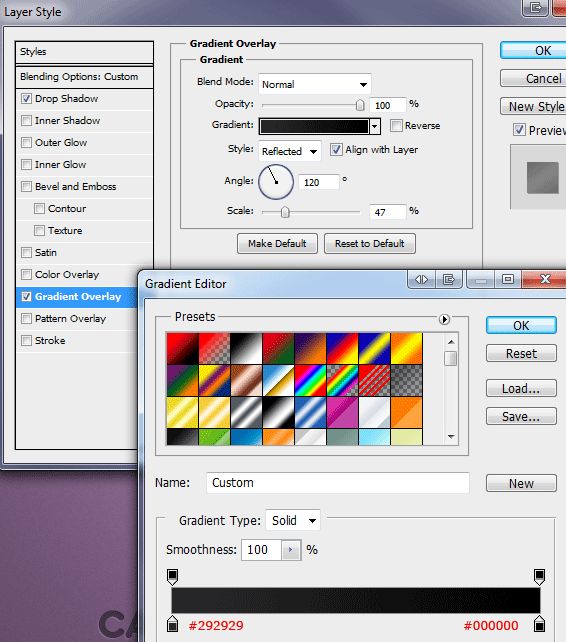
Task: Open the Presets flyout menu arrow
Action: [x=444, y=319]
